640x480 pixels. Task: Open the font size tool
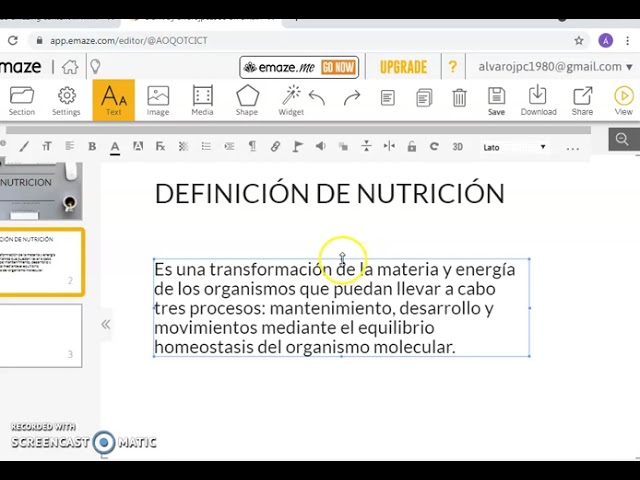47,146
